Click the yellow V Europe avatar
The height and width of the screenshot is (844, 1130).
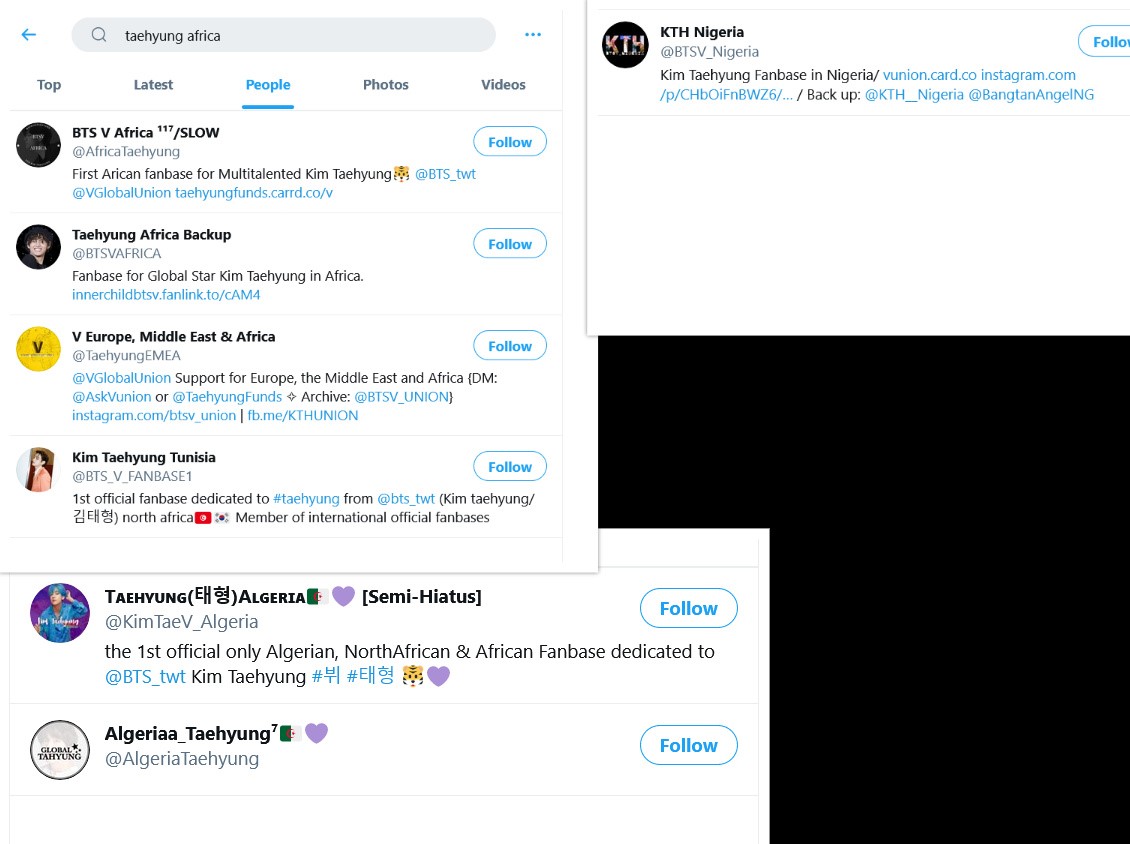pyautogui.click(x=39, y=349)
